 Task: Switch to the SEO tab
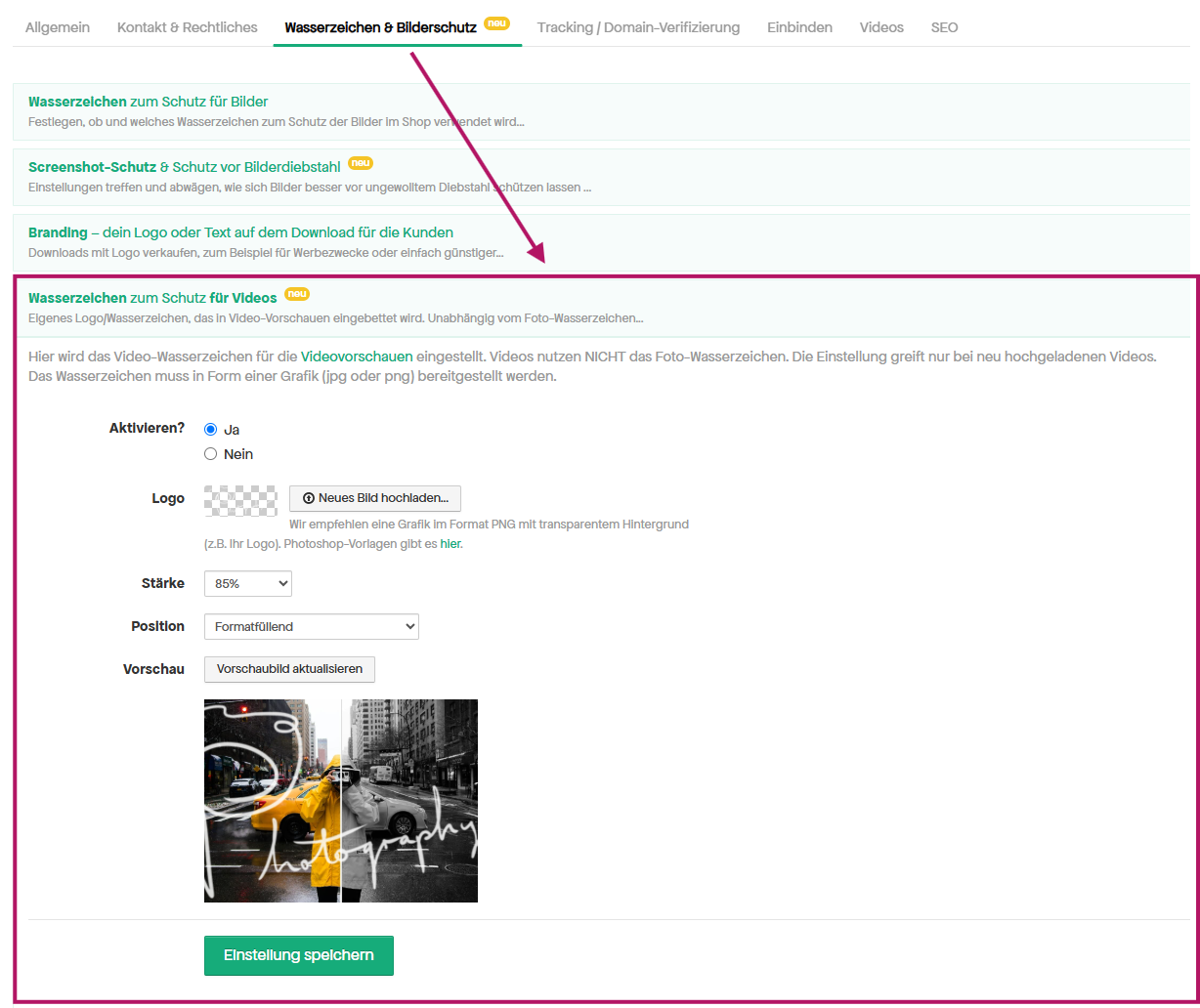tap(944, 27)
